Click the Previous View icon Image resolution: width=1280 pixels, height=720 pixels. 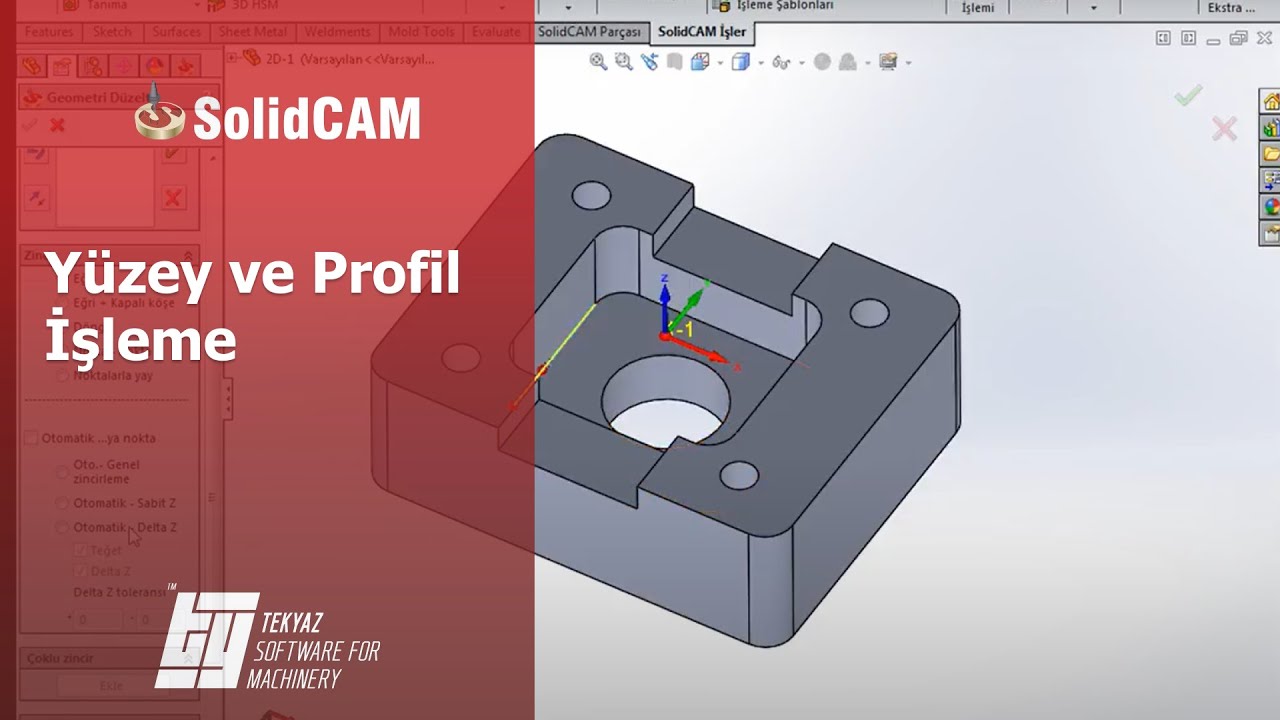pyautogui.click(x=650, y=62)
